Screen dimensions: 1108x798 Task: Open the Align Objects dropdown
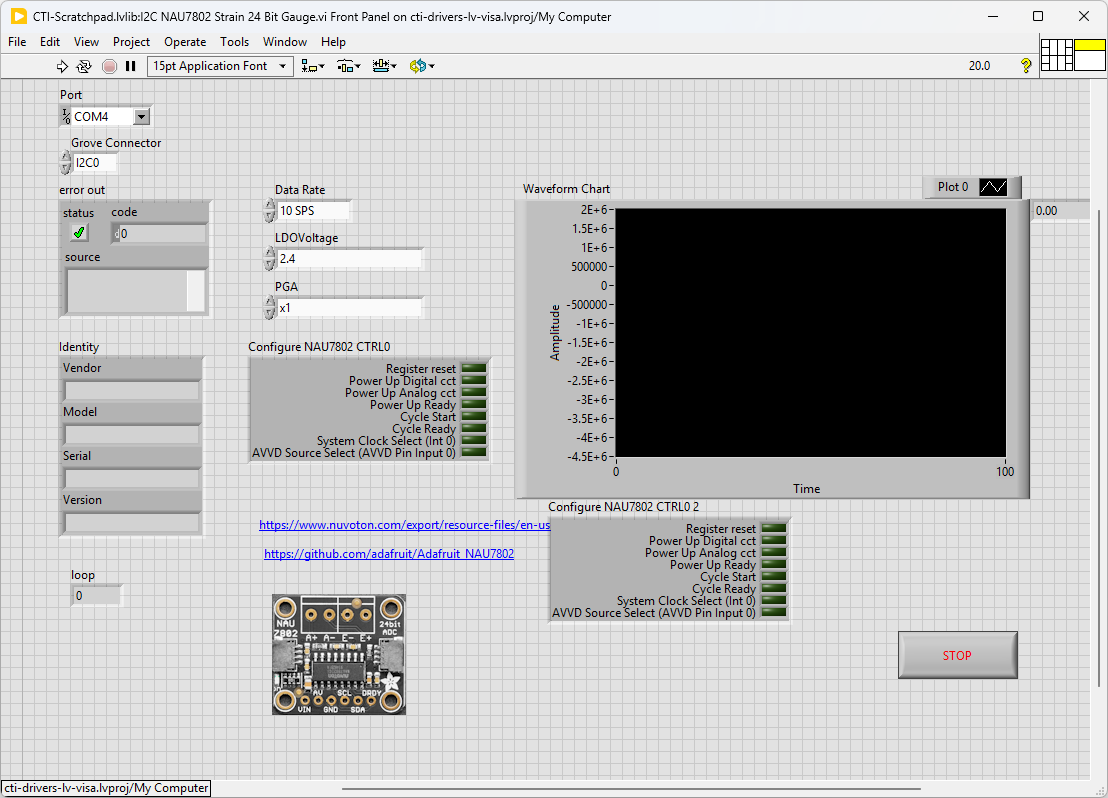tap(313, 66)
